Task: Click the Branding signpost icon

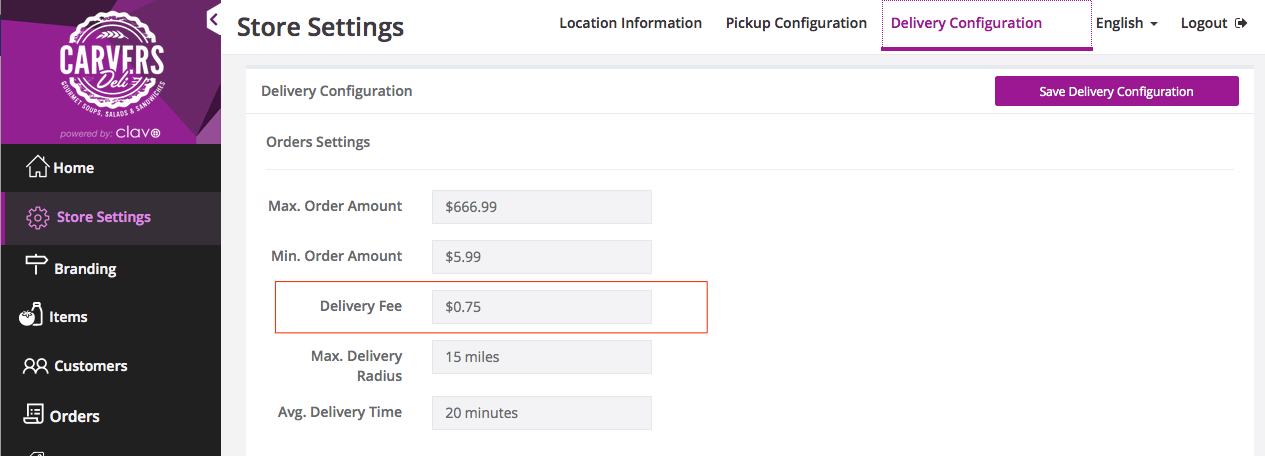Action: pyautogui.click(x=37, y=266)
